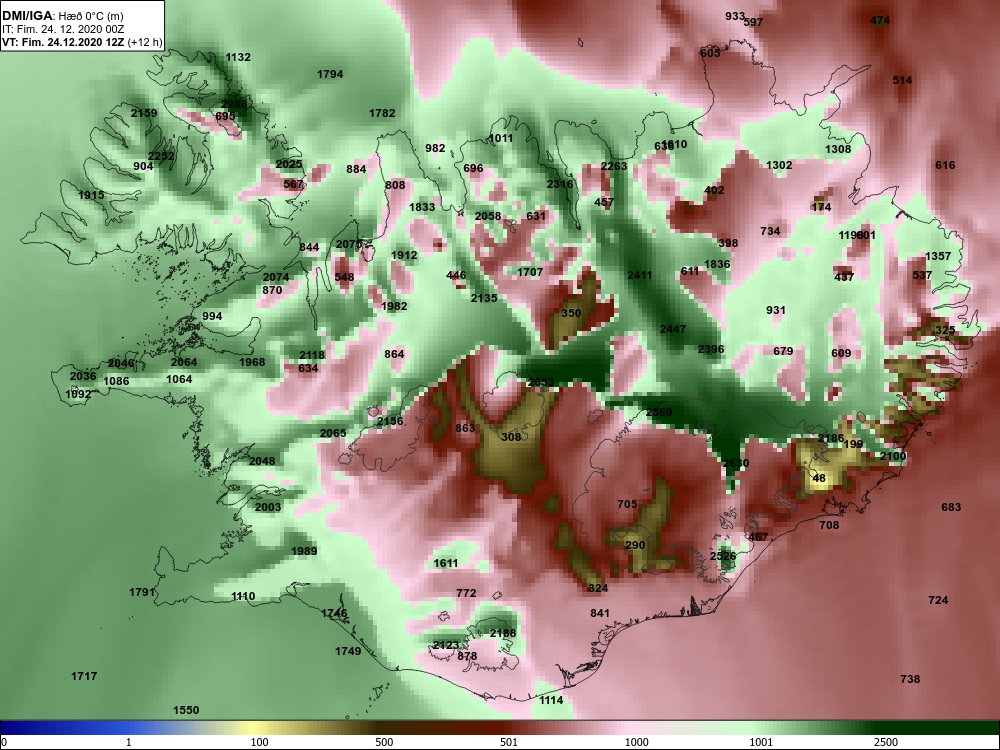Click the map title 'DMI/IGA: Hæð 0°C (m)'
Screen dimensions: 1000x750
click(x=62, y=15)
